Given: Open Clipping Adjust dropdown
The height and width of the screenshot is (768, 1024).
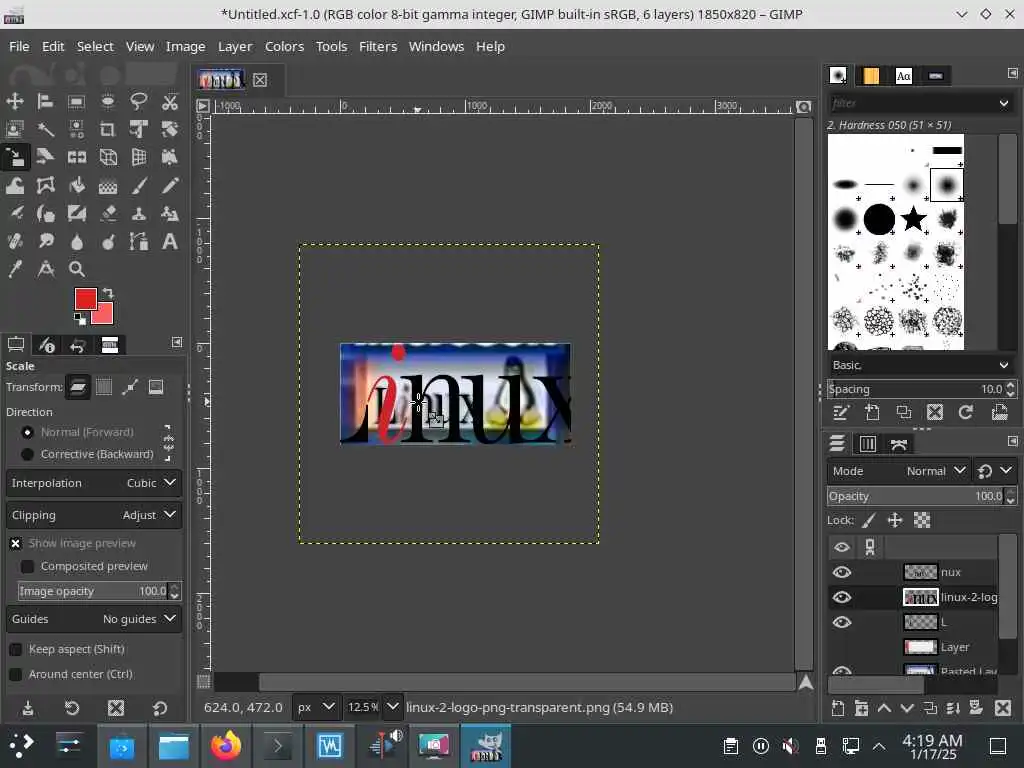Looking at the screenshot, I should (x=94, y=515).
